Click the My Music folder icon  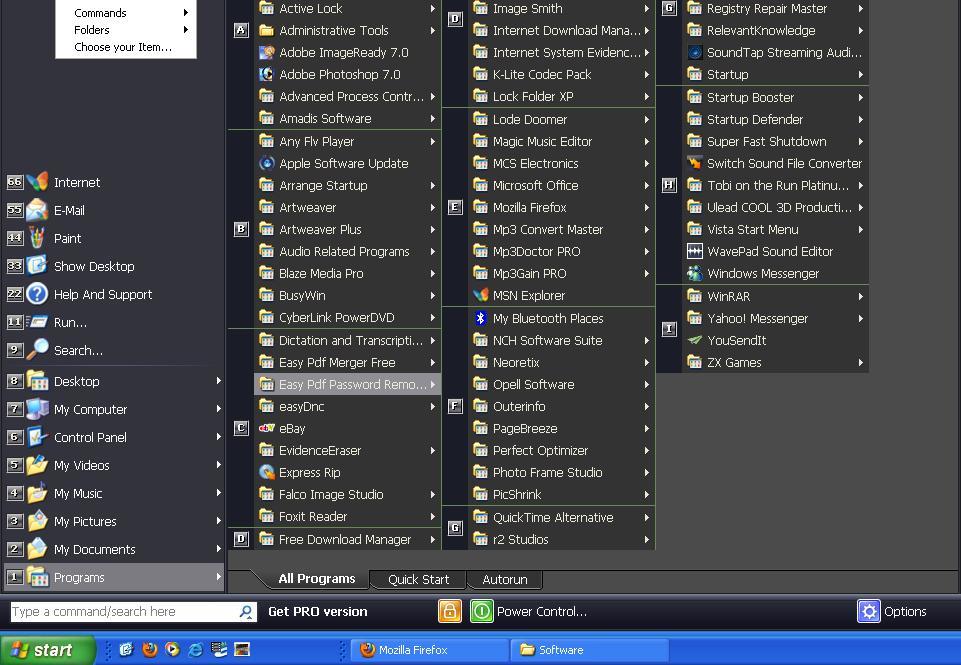[x=37, y=493]
